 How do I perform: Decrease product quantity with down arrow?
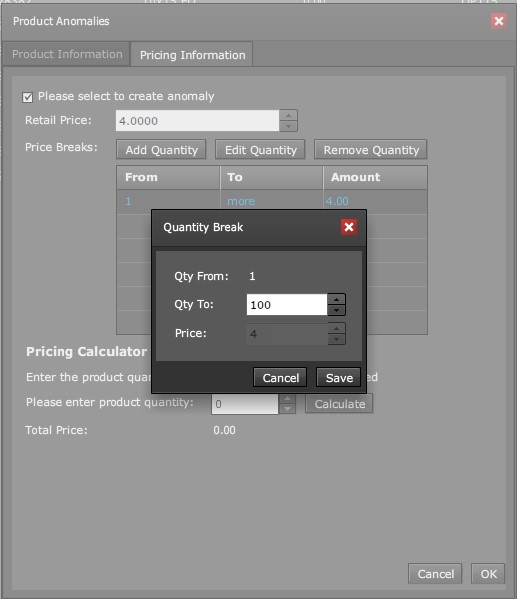click(287, 409)
